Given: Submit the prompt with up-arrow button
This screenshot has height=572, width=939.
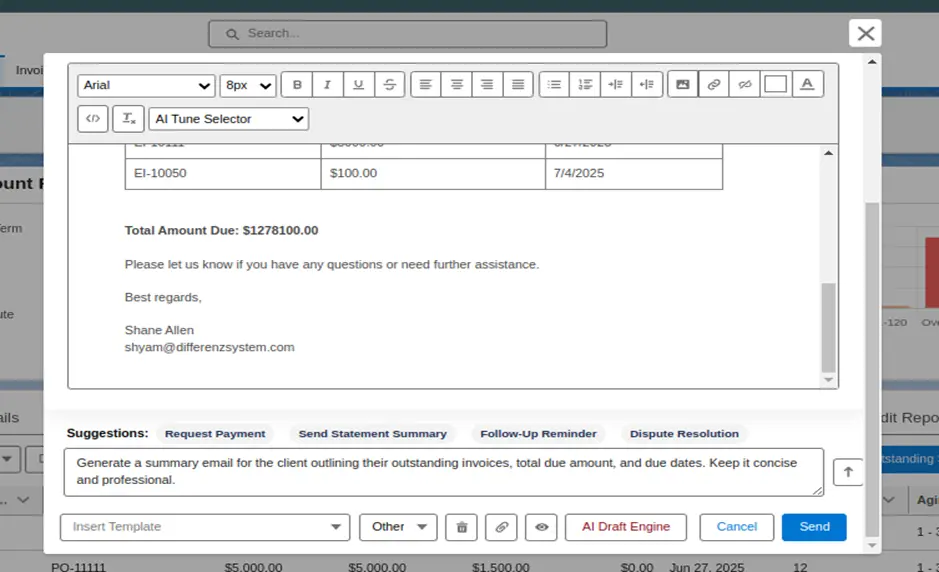Looking at the screenshot, I should (x=848, y=472).
